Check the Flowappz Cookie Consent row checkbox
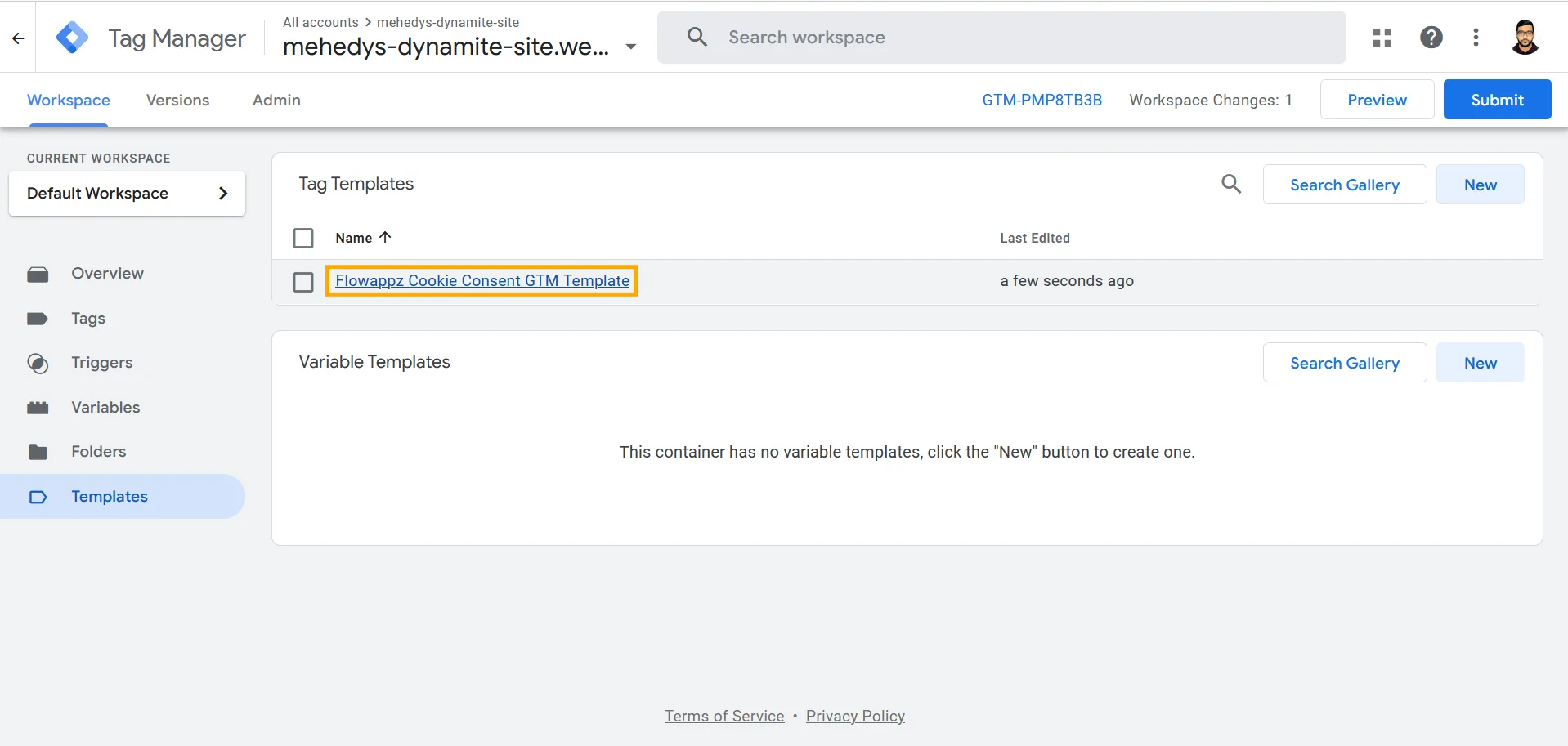This screenshot has height=746, width=1568. [303, 282]
